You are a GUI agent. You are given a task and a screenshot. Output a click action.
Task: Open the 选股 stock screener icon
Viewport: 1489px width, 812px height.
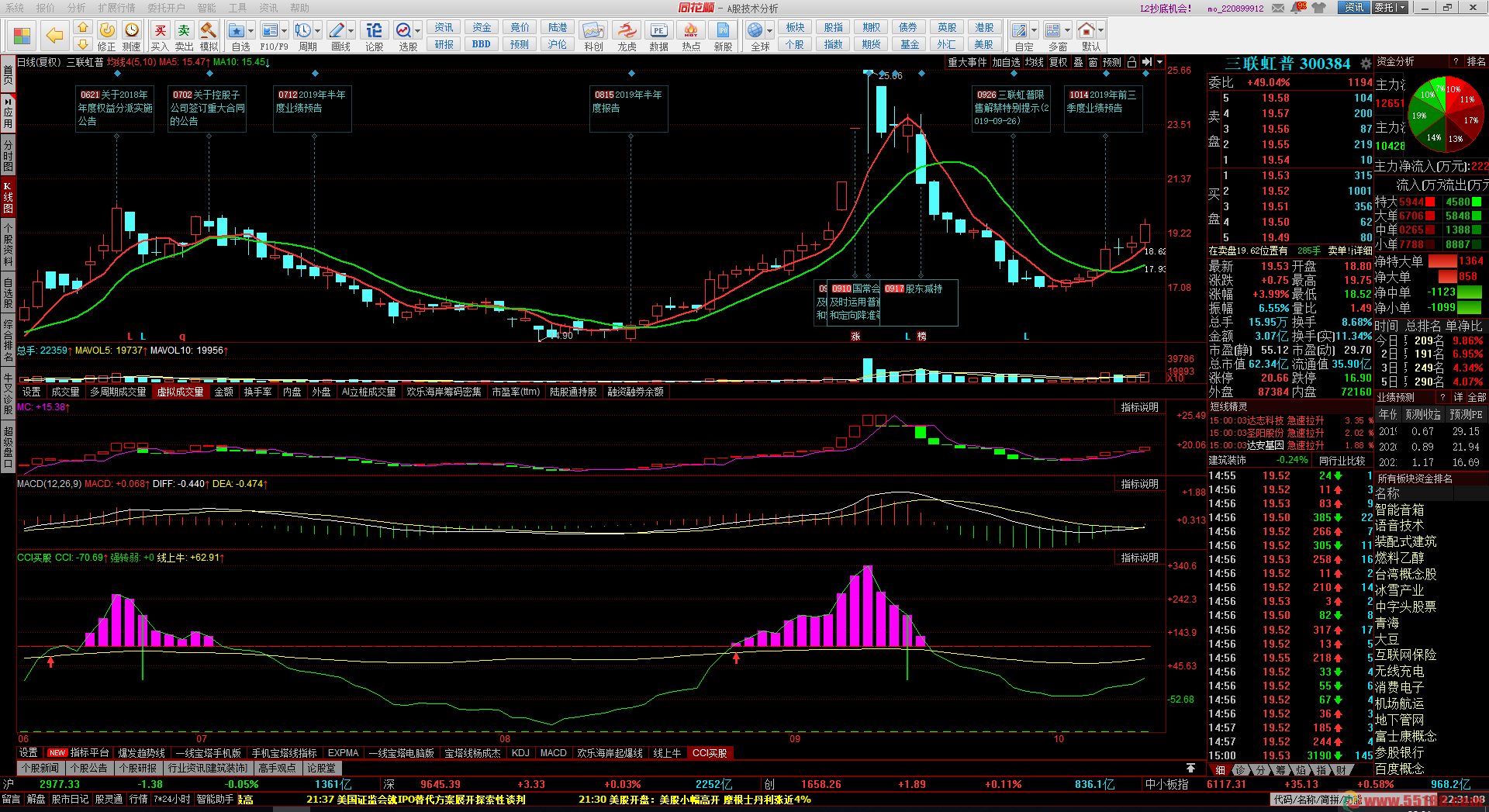click(x=403, y=31)
